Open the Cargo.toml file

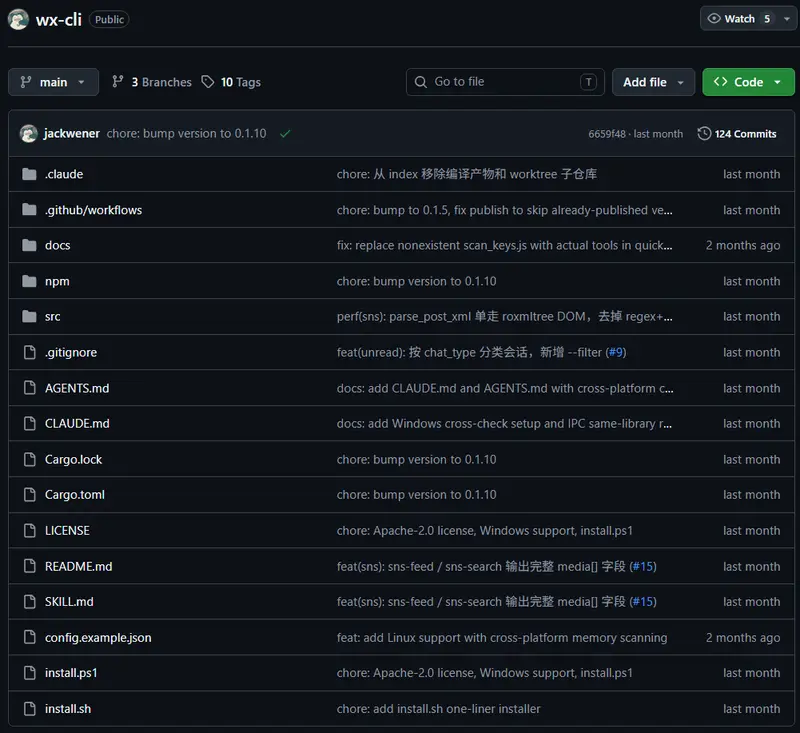coord(75,495)
